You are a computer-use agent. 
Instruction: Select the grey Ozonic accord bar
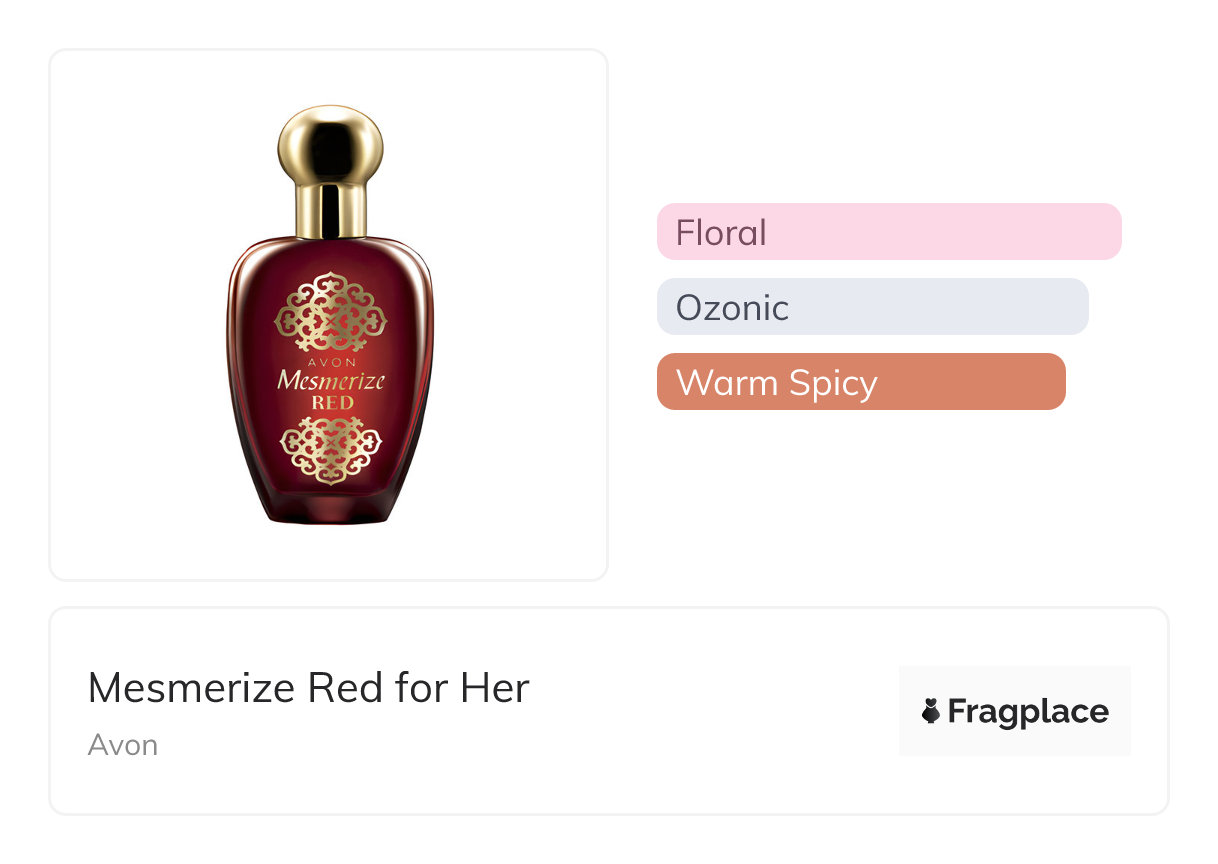click(872, 307)
